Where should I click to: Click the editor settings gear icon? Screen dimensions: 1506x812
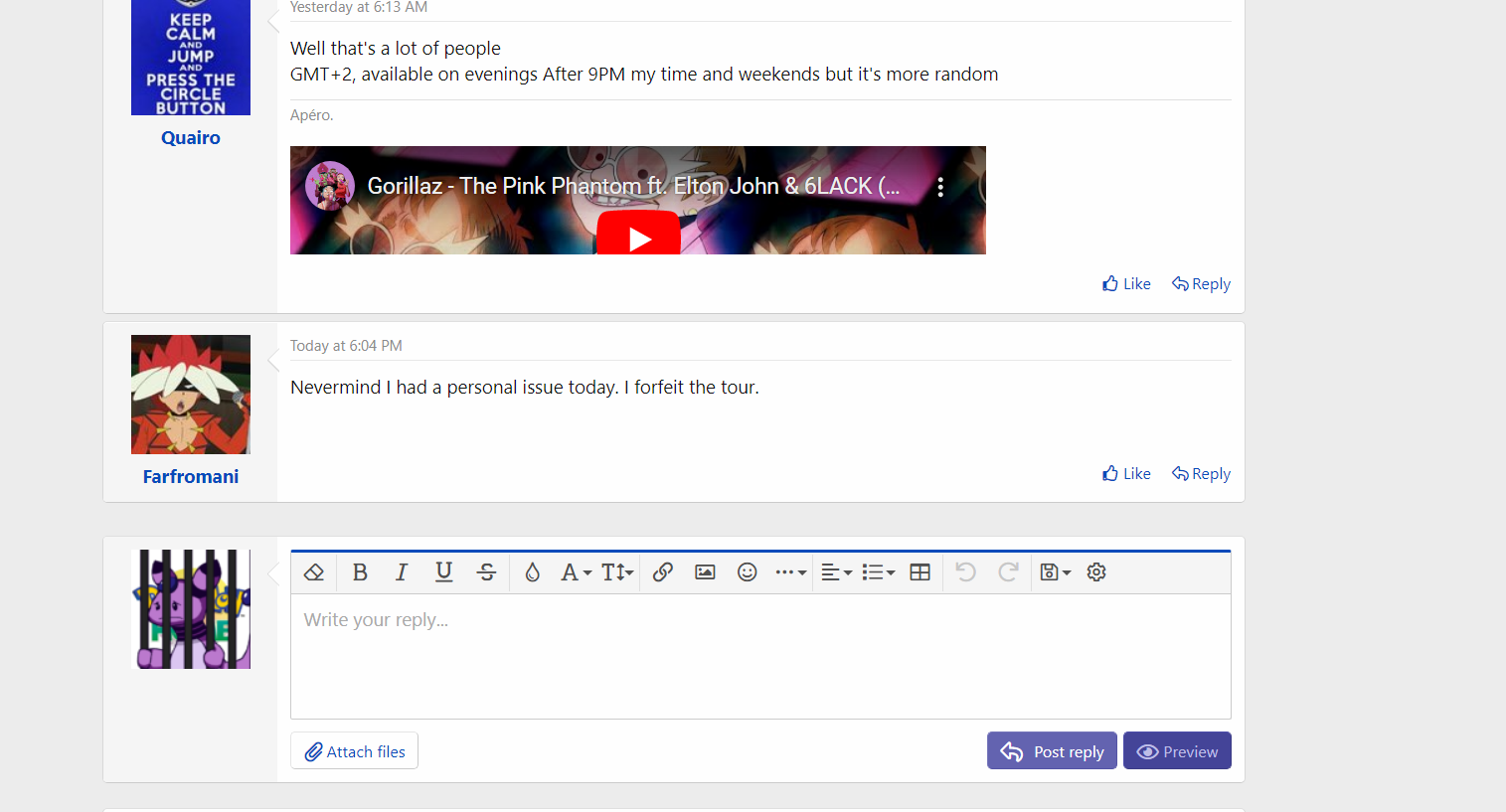[x=1096, y=572]
